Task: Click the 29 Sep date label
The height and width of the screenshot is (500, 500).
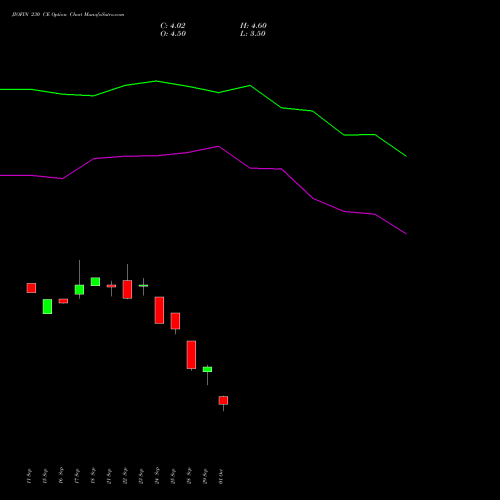Action: (x=205, y=477)
